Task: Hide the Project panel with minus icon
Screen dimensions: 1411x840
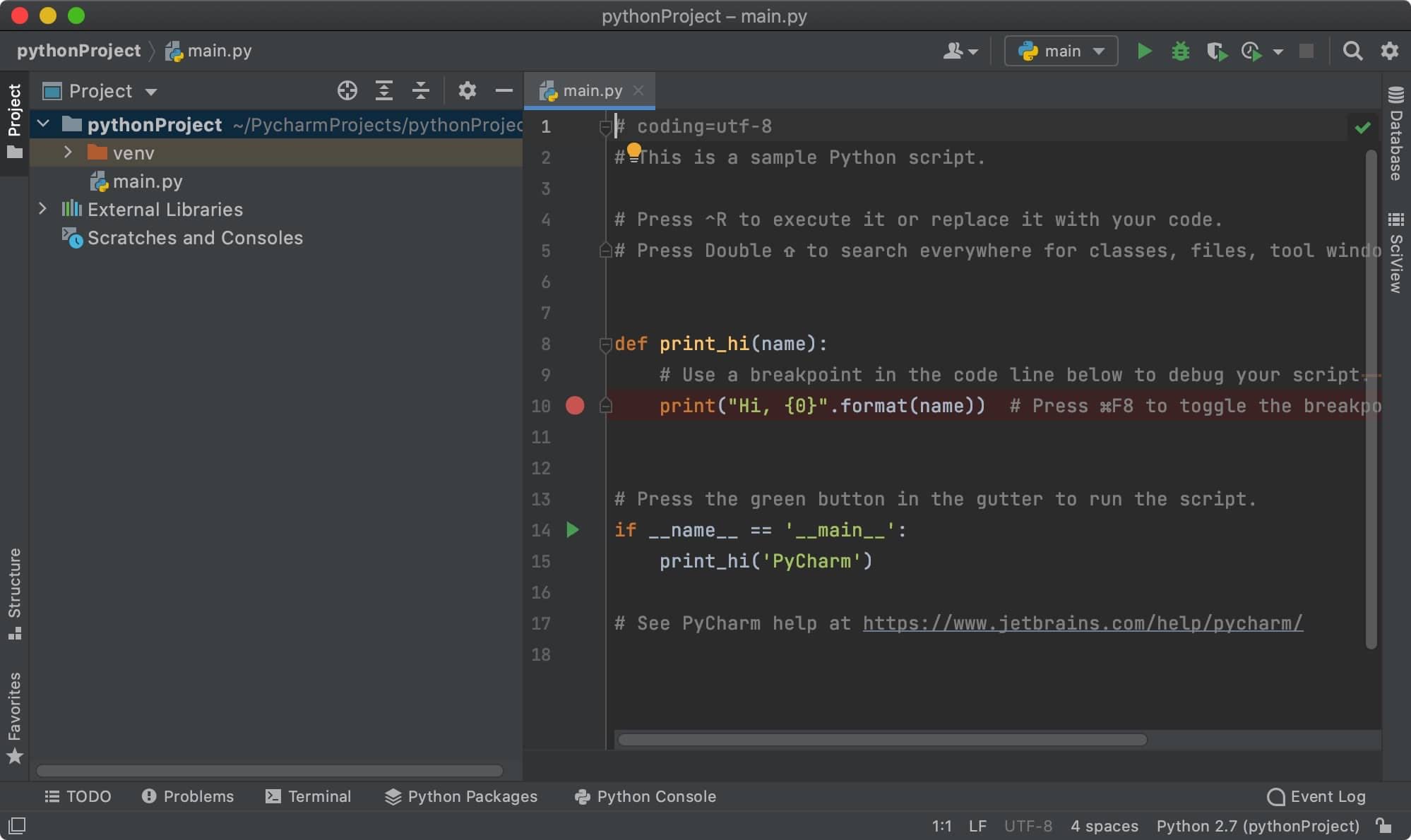Action: 504,90
